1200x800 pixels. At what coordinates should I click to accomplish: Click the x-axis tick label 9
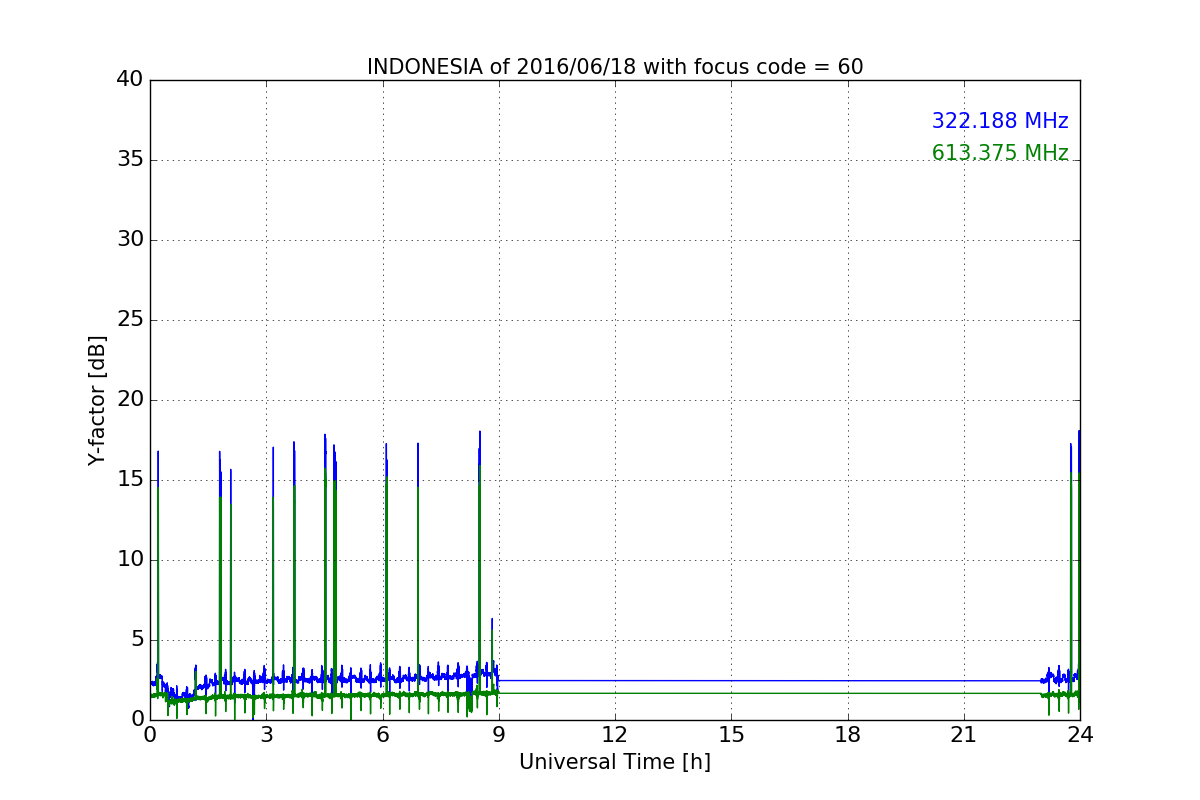click(499, 735)
